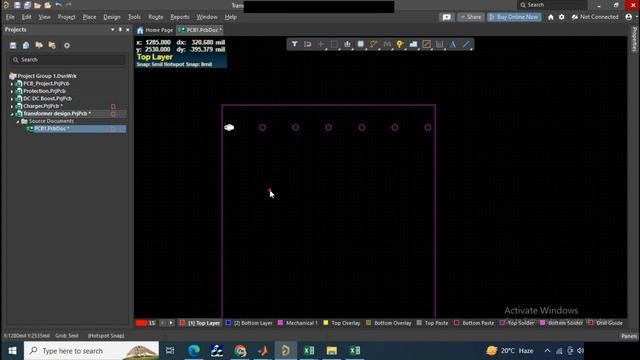
Task: Select the Place Keepout tool
Action: [427, 44]
